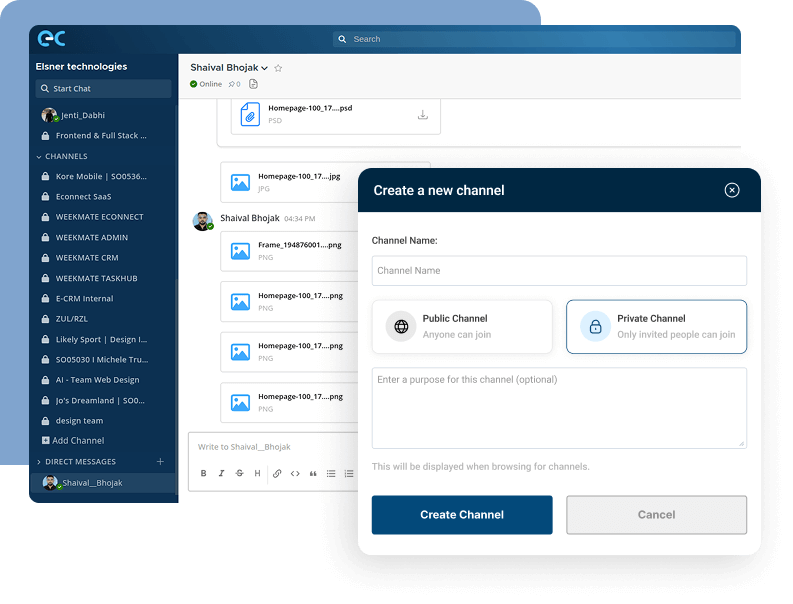The height and width of the screenshot is (604, 793).
Task: Select the Public Channel option
Action: (x=462, y=326)
